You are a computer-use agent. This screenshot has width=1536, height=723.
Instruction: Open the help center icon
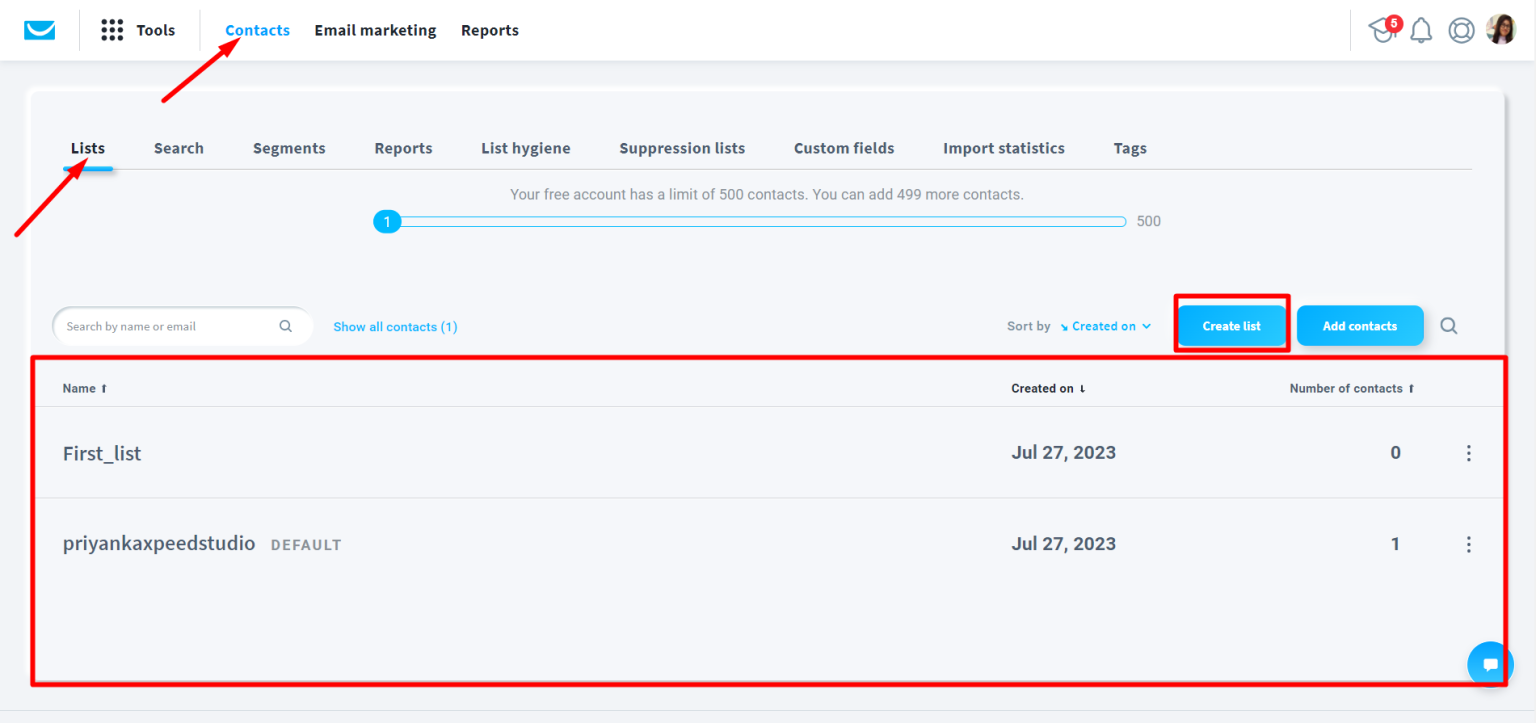pos(1461,30)
